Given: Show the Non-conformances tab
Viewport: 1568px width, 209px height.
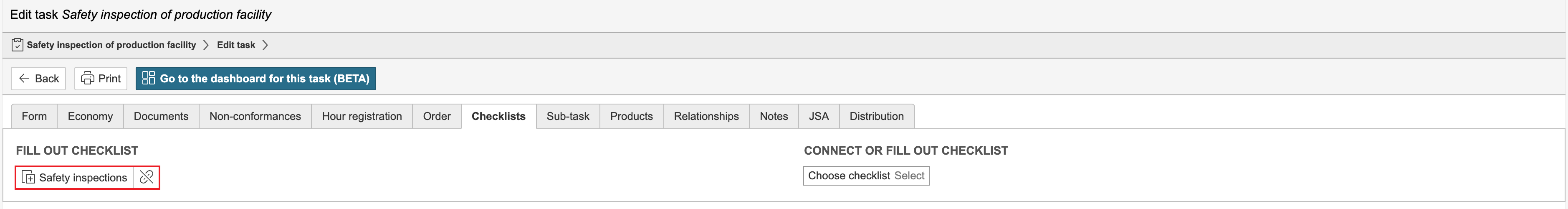Looking at the screenshot, I should tap(255, 116).
